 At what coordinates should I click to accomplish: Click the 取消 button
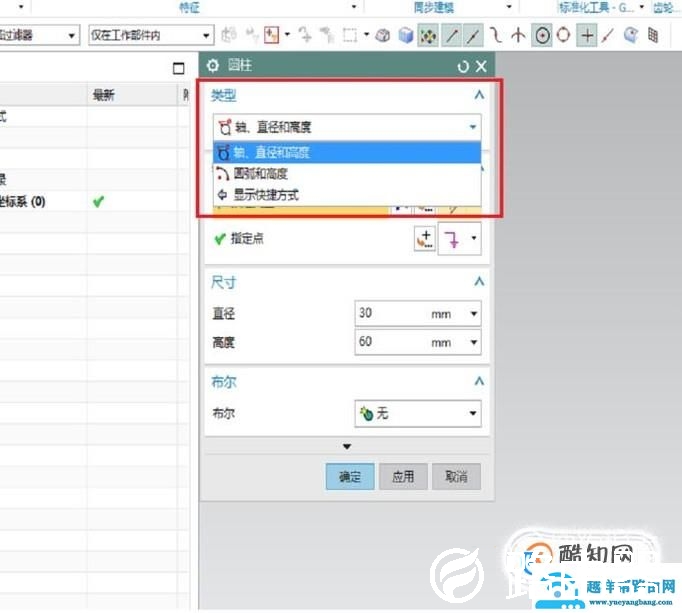click(x=456, y=477)
